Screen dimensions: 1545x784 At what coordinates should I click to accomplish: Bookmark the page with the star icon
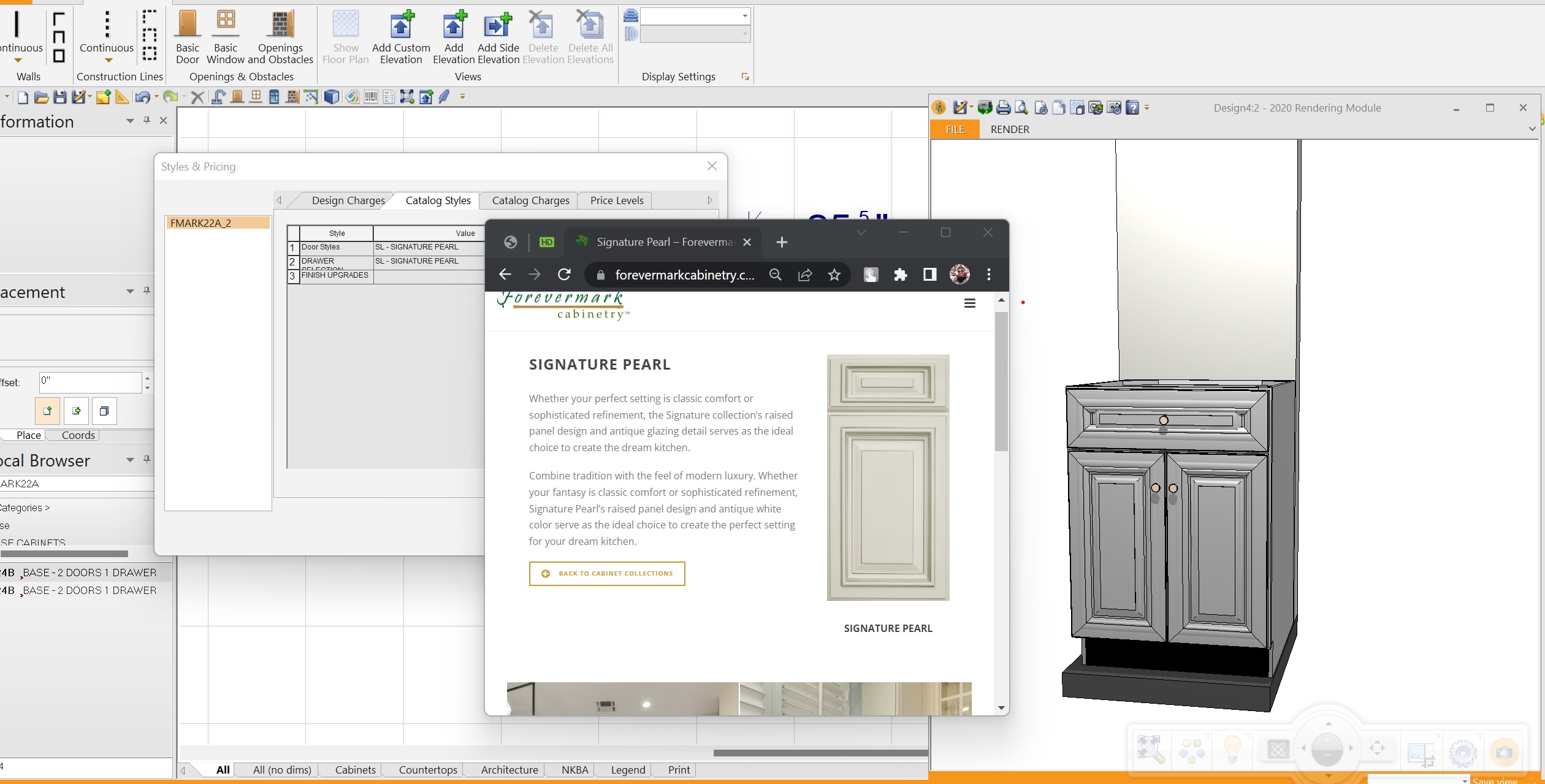[x=834, y=275]
